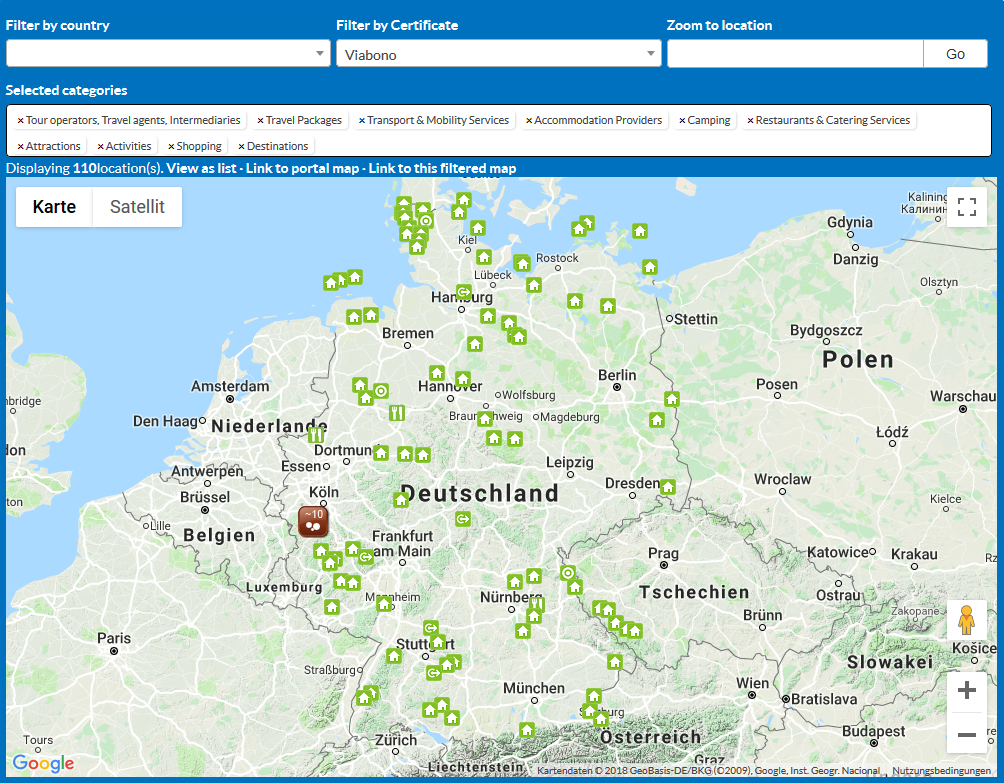Follow the Link to this filtered map

pos(442,168)
